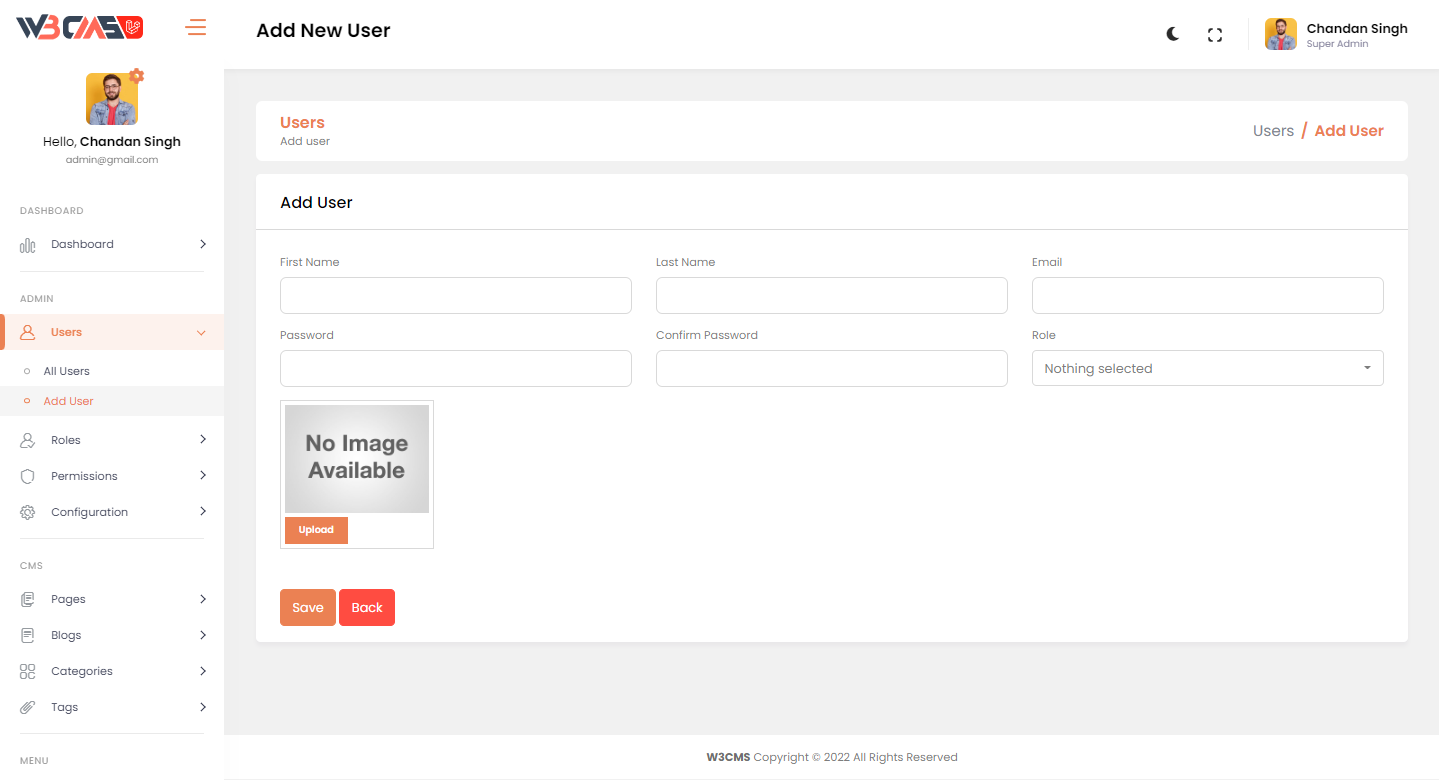The image size is (1439, 780).
Task: Click the Dashboard chart icon in sidebar
Action: pyautogui.click(x=28, y=245)
